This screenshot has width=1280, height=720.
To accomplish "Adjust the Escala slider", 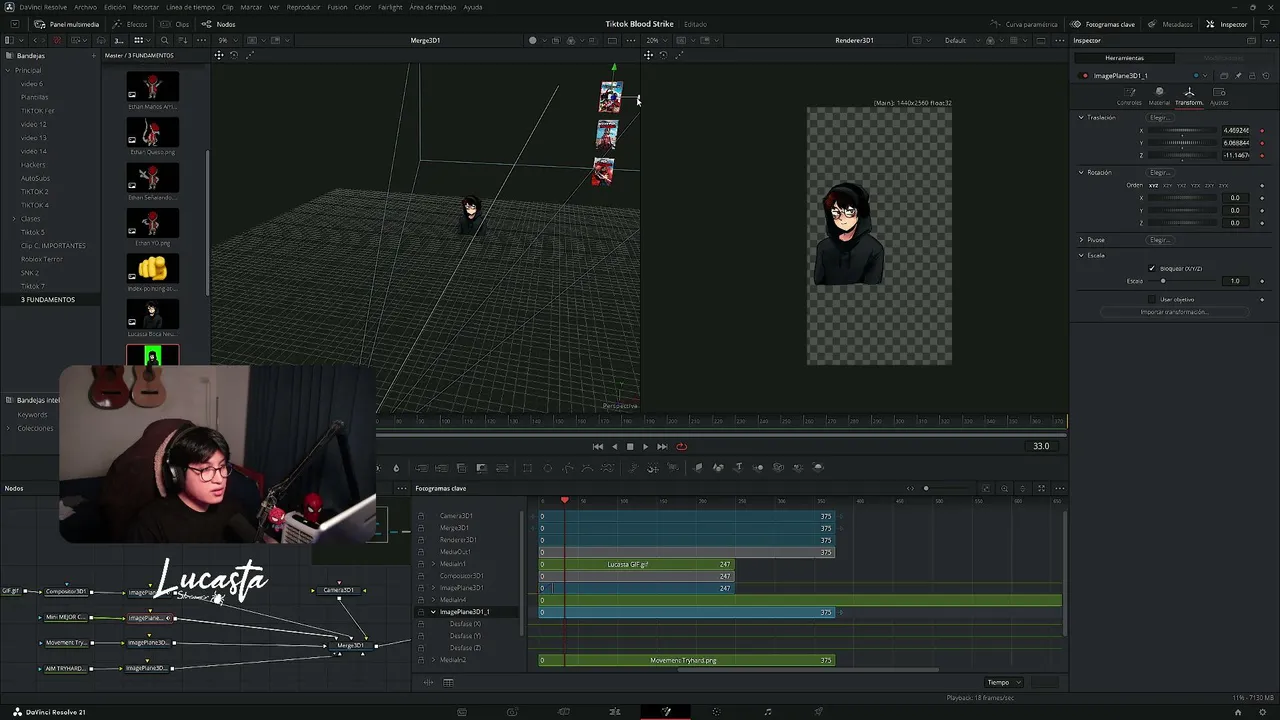I will pos(1183,281).
